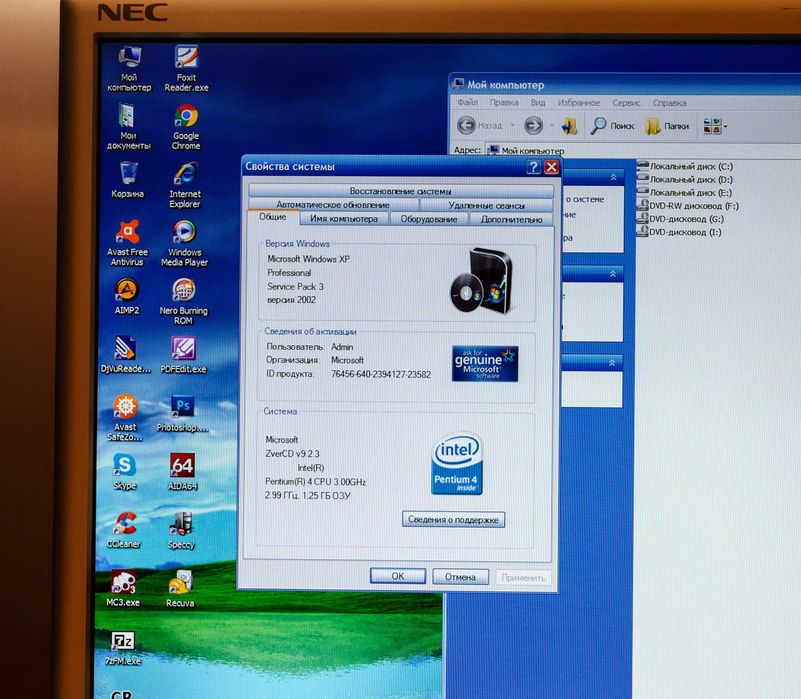801x699 pixels.
Task: Close the Свойства системы dialog
Action: [x=551, y=167]
